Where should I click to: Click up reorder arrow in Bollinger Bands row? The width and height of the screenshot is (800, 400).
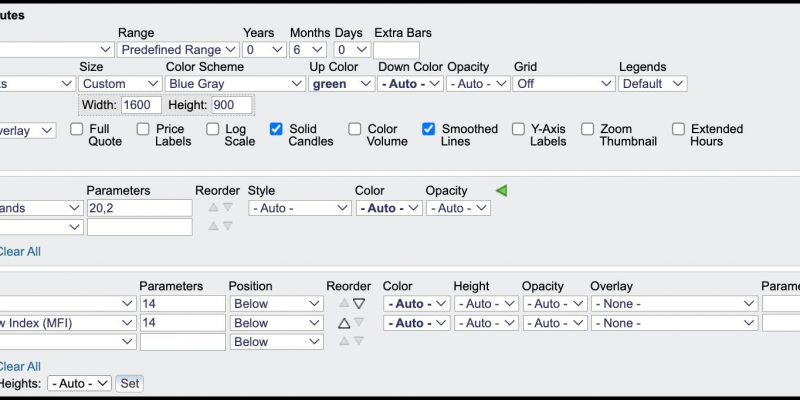(x=213, y=207)
